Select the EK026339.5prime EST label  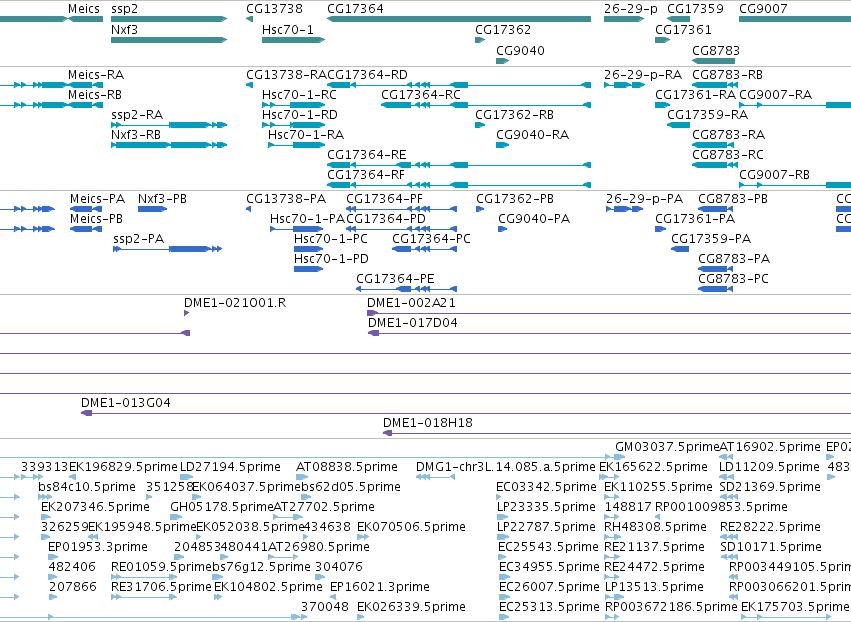(411, 607)
